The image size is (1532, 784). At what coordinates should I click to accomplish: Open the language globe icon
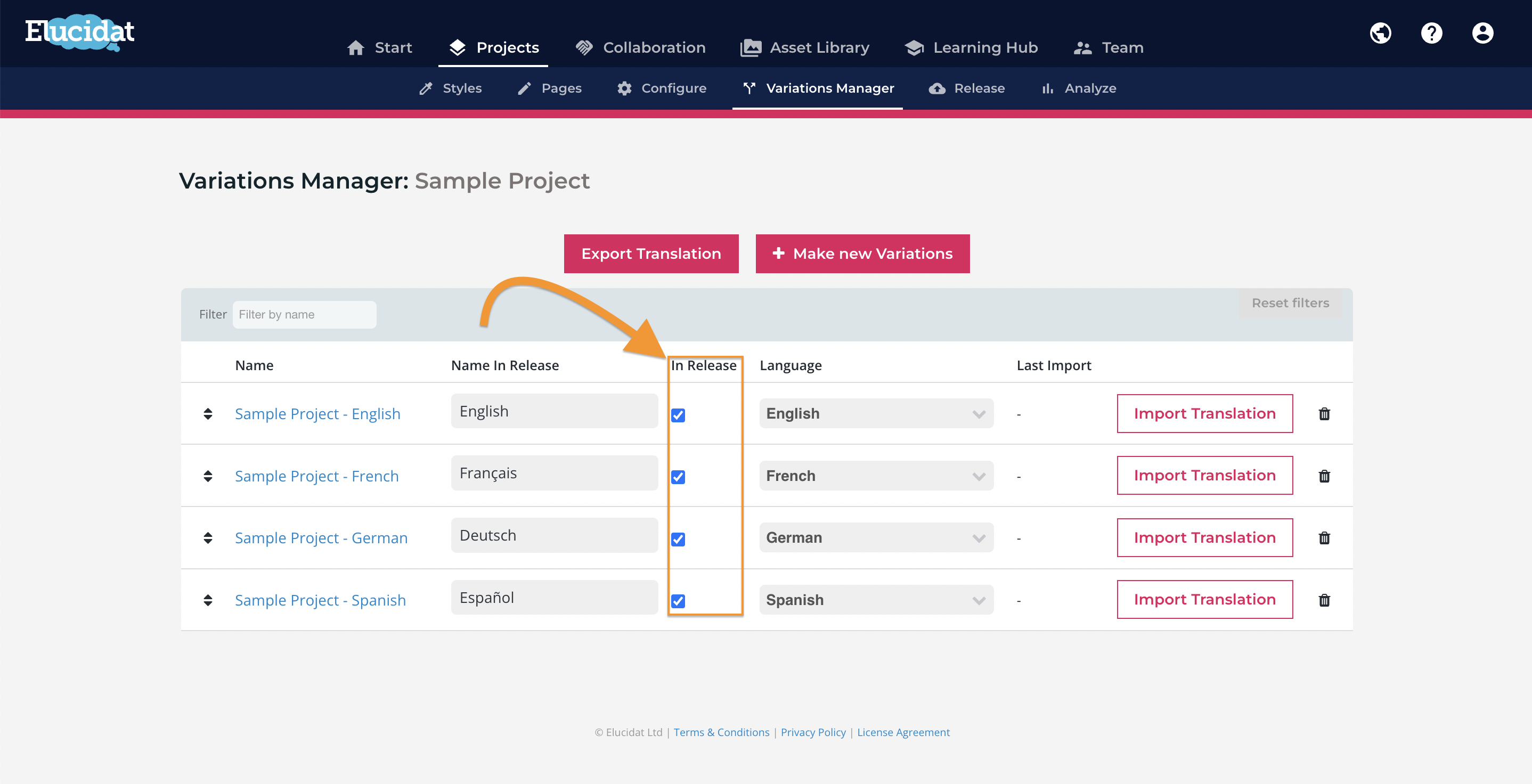pos(1380,32)
